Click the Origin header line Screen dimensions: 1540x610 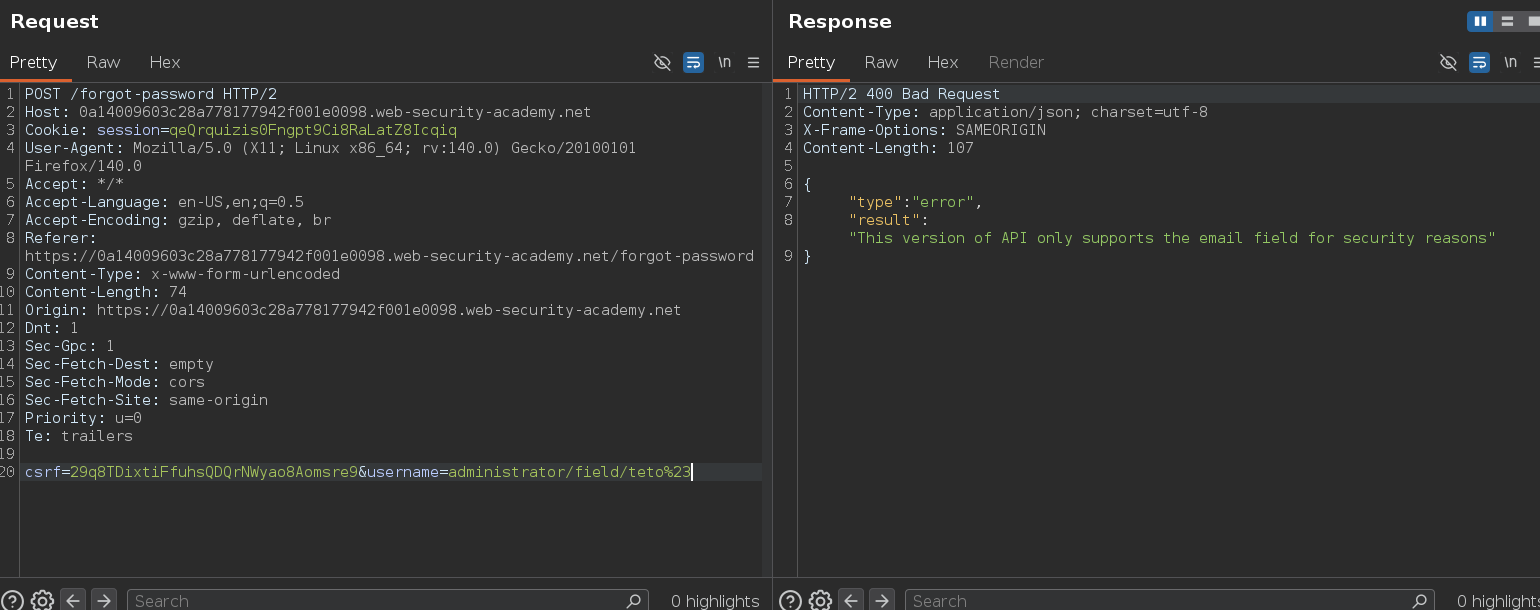pyautogui.click(x=353, y=310)
